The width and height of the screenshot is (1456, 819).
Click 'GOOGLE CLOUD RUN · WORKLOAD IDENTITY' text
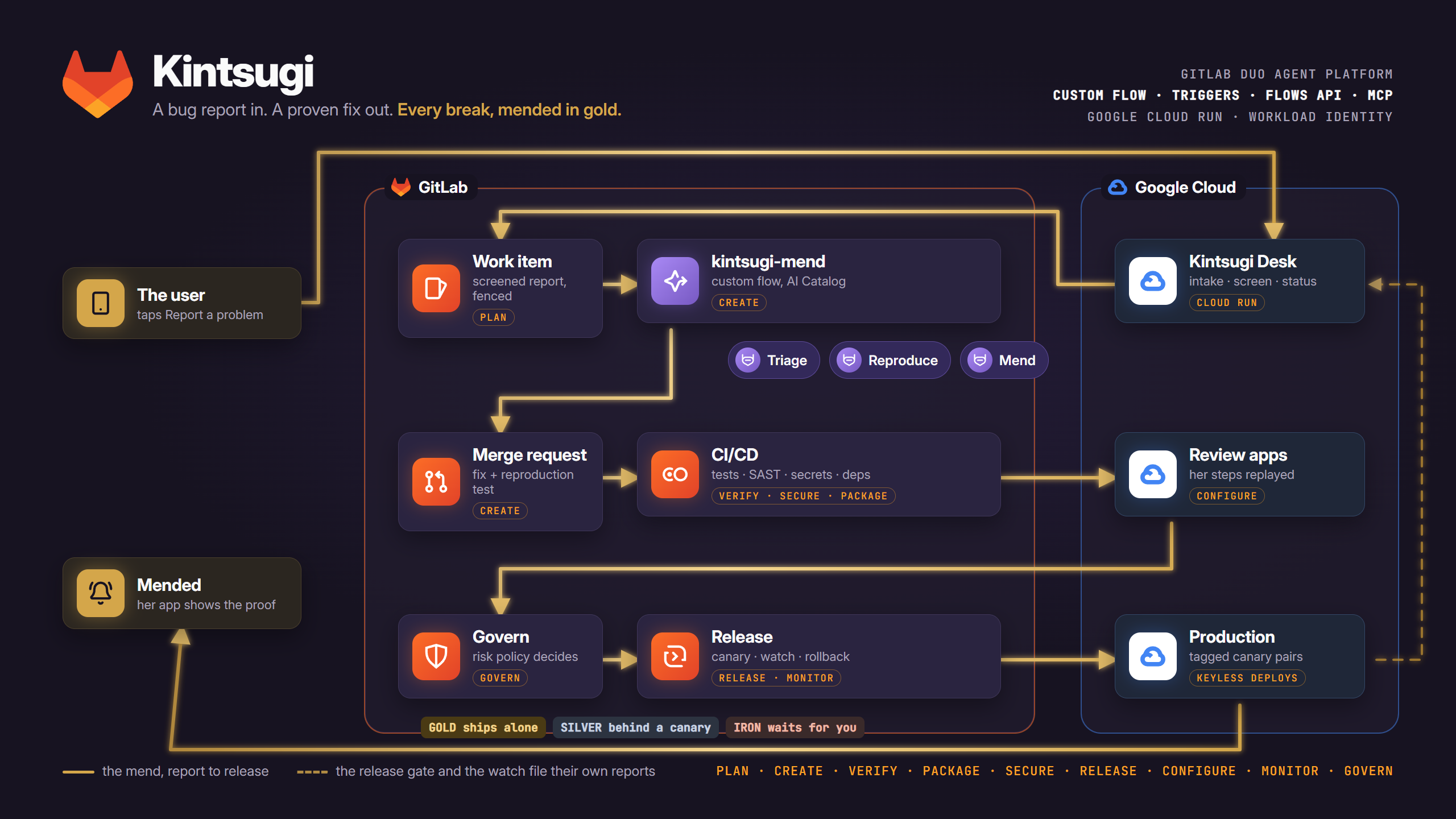pyautogui.click(x=1240, y=117)
